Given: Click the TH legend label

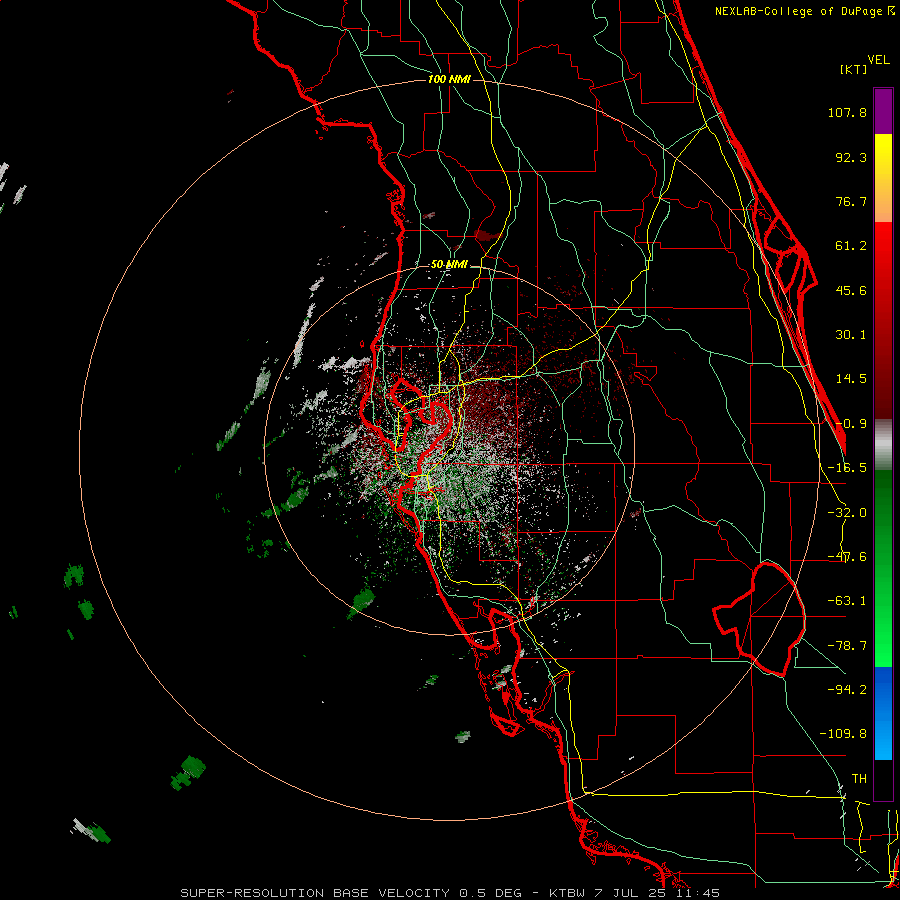Looking at the screenshot, I should tap(859, 779).
